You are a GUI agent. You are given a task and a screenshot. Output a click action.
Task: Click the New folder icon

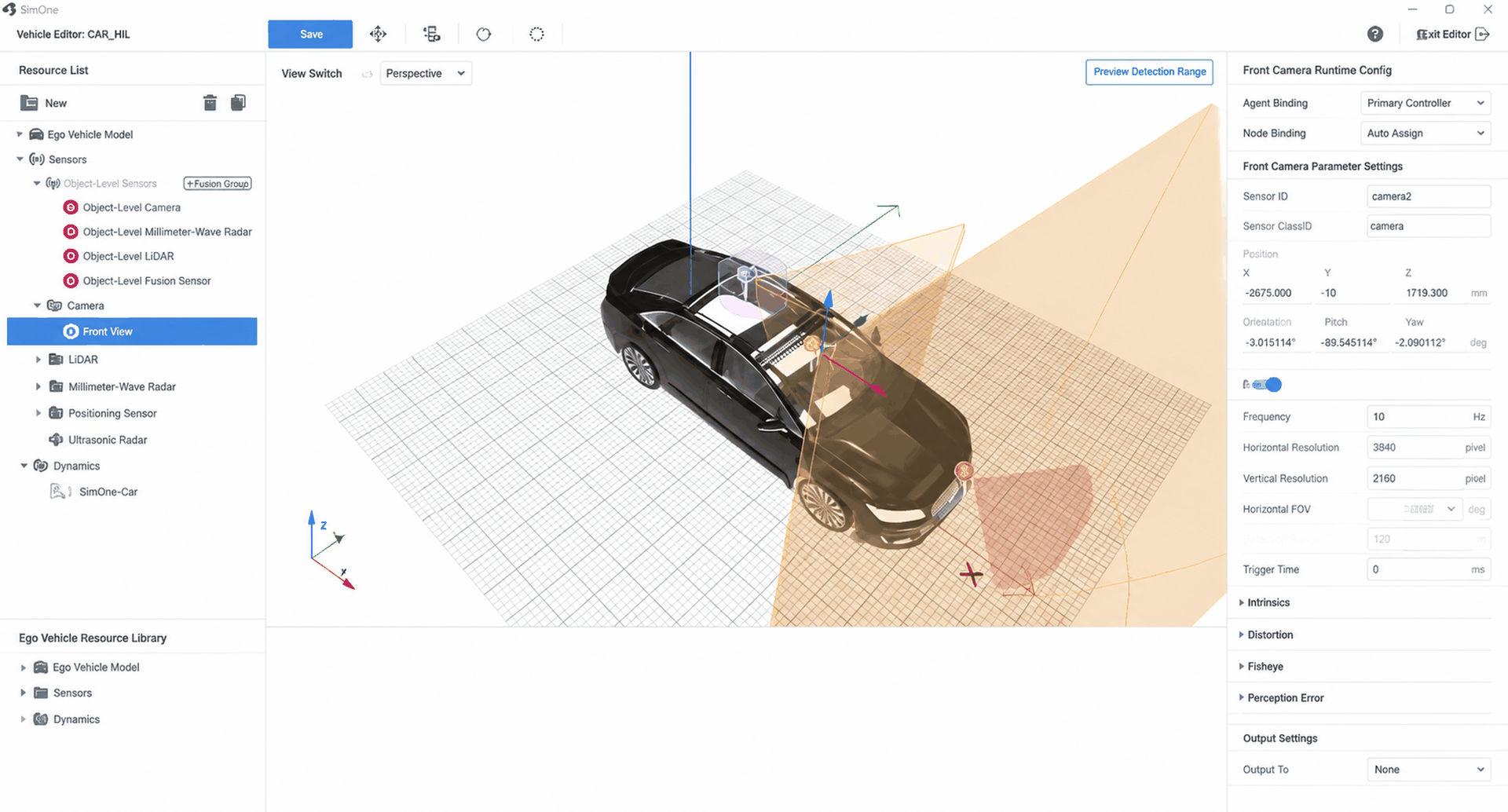coord(29,103)
